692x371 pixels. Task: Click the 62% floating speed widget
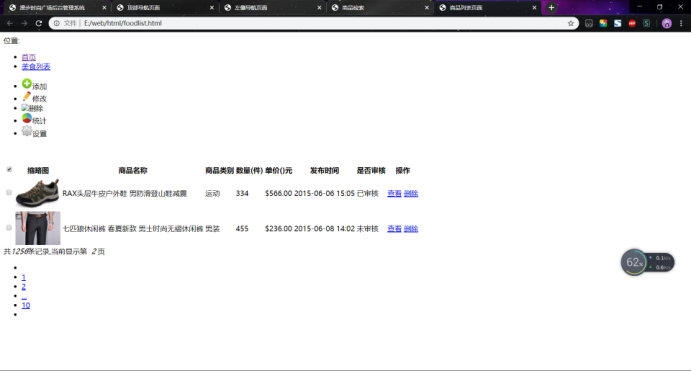tap(647, 262)
